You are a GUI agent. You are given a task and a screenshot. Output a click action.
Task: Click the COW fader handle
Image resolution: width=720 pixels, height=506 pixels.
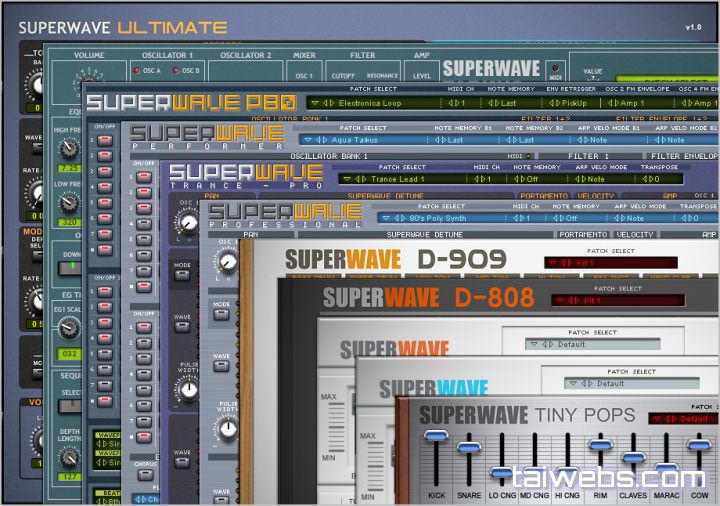(699, 444)
